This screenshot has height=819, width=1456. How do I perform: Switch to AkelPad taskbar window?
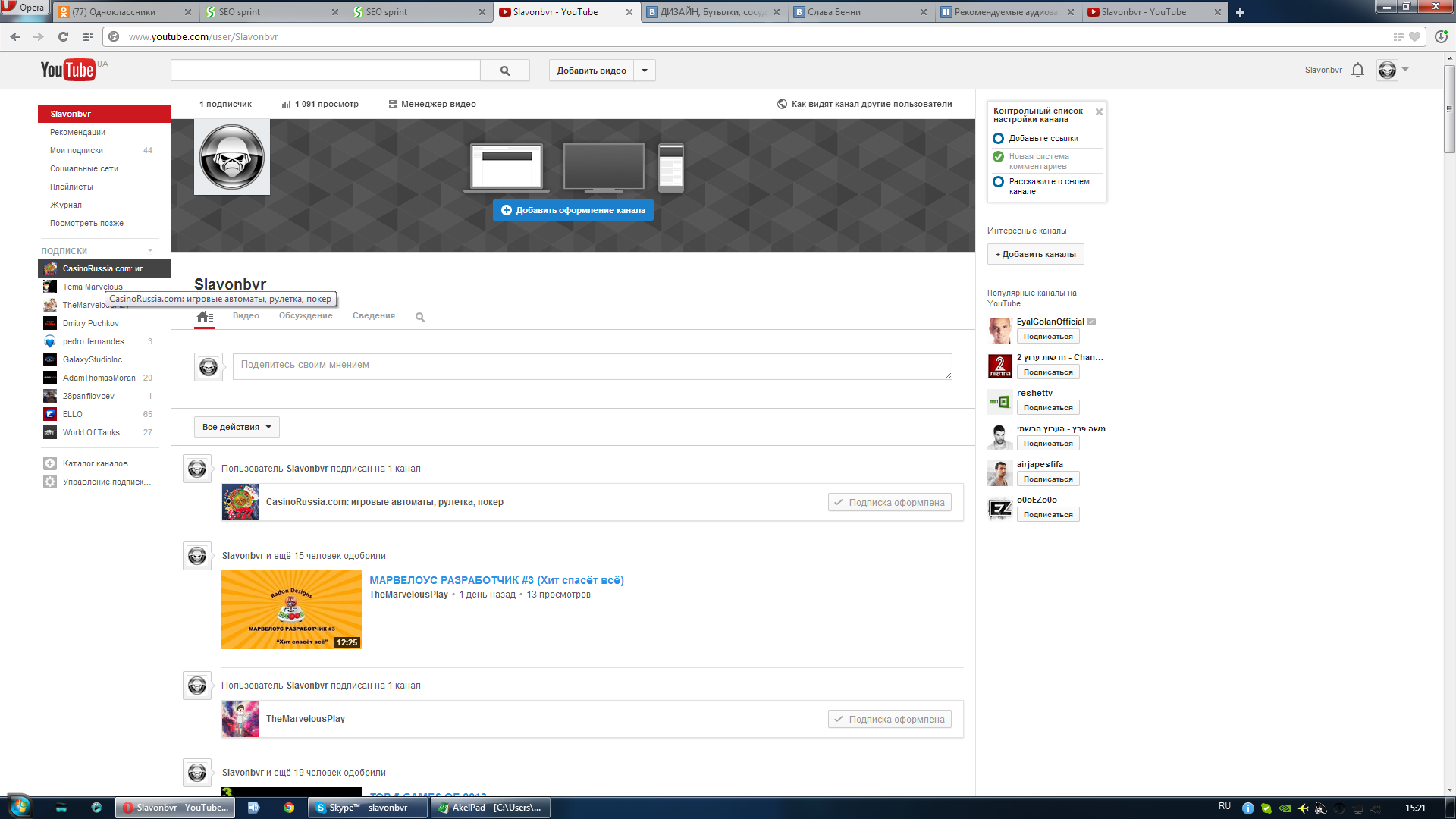[x=491, y=808]
